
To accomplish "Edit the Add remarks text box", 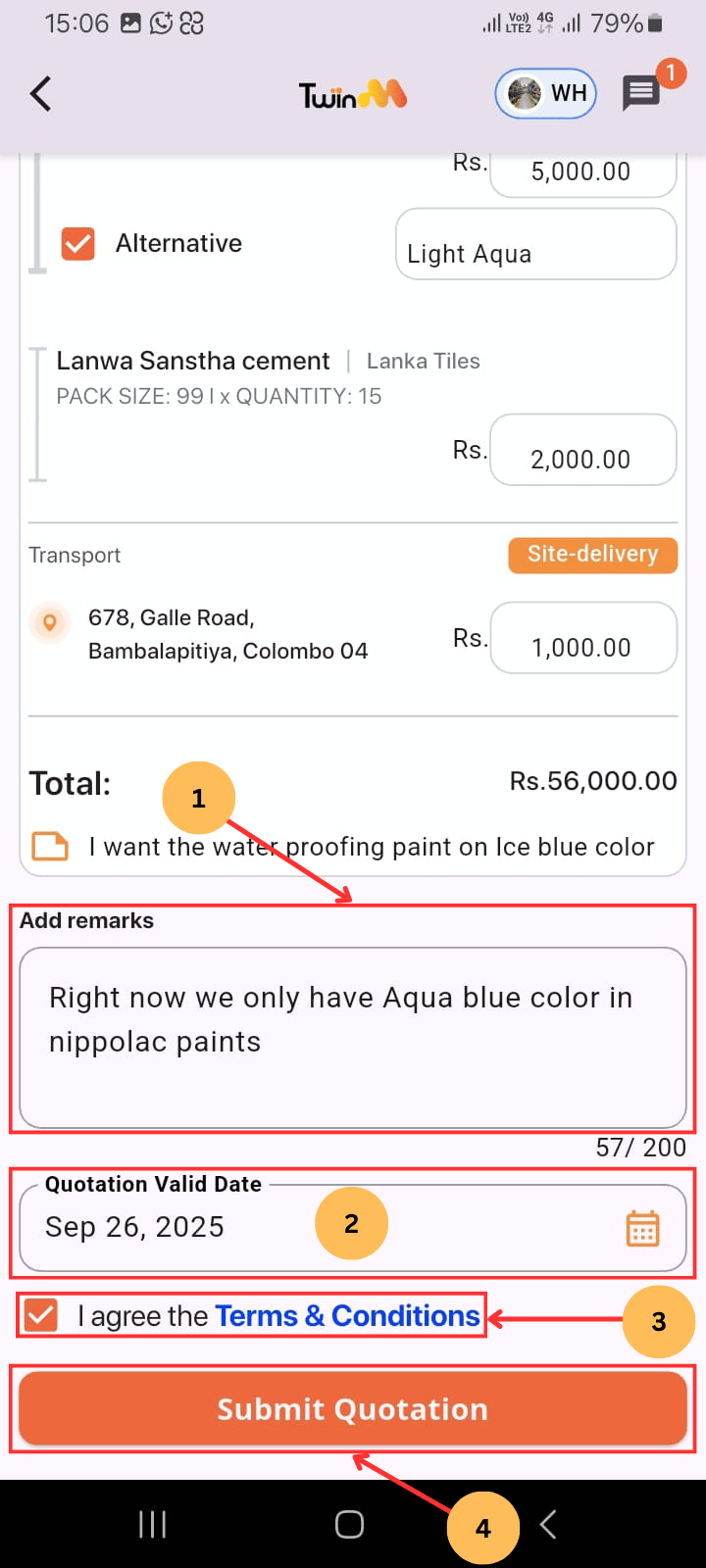I will 352,1037.
